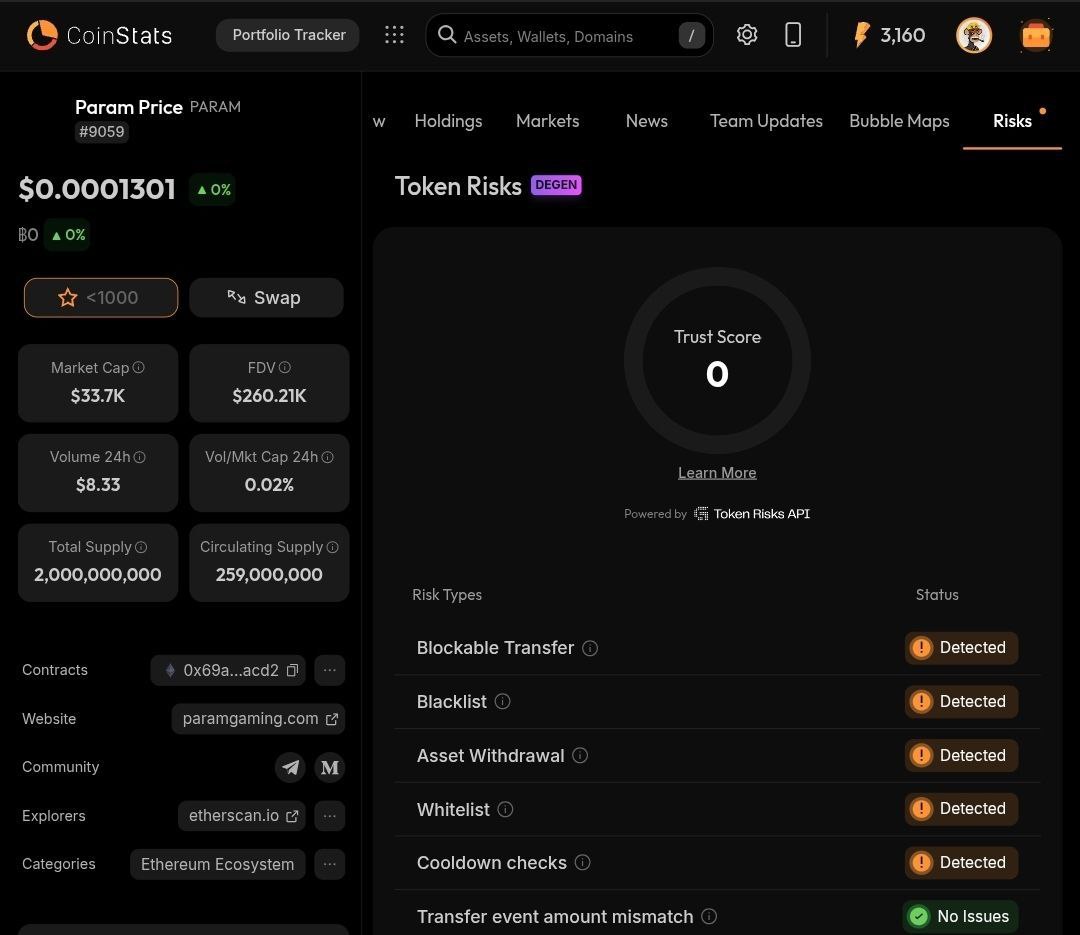Switch to the Bubble Maps tab
This screenshot has height=935, width=1080.
[899, 121]
